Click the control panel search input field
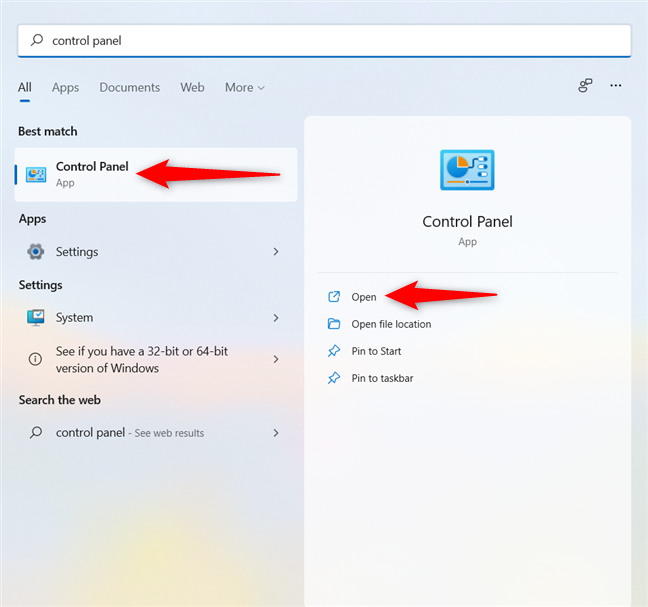 click(x=324, y=40)
